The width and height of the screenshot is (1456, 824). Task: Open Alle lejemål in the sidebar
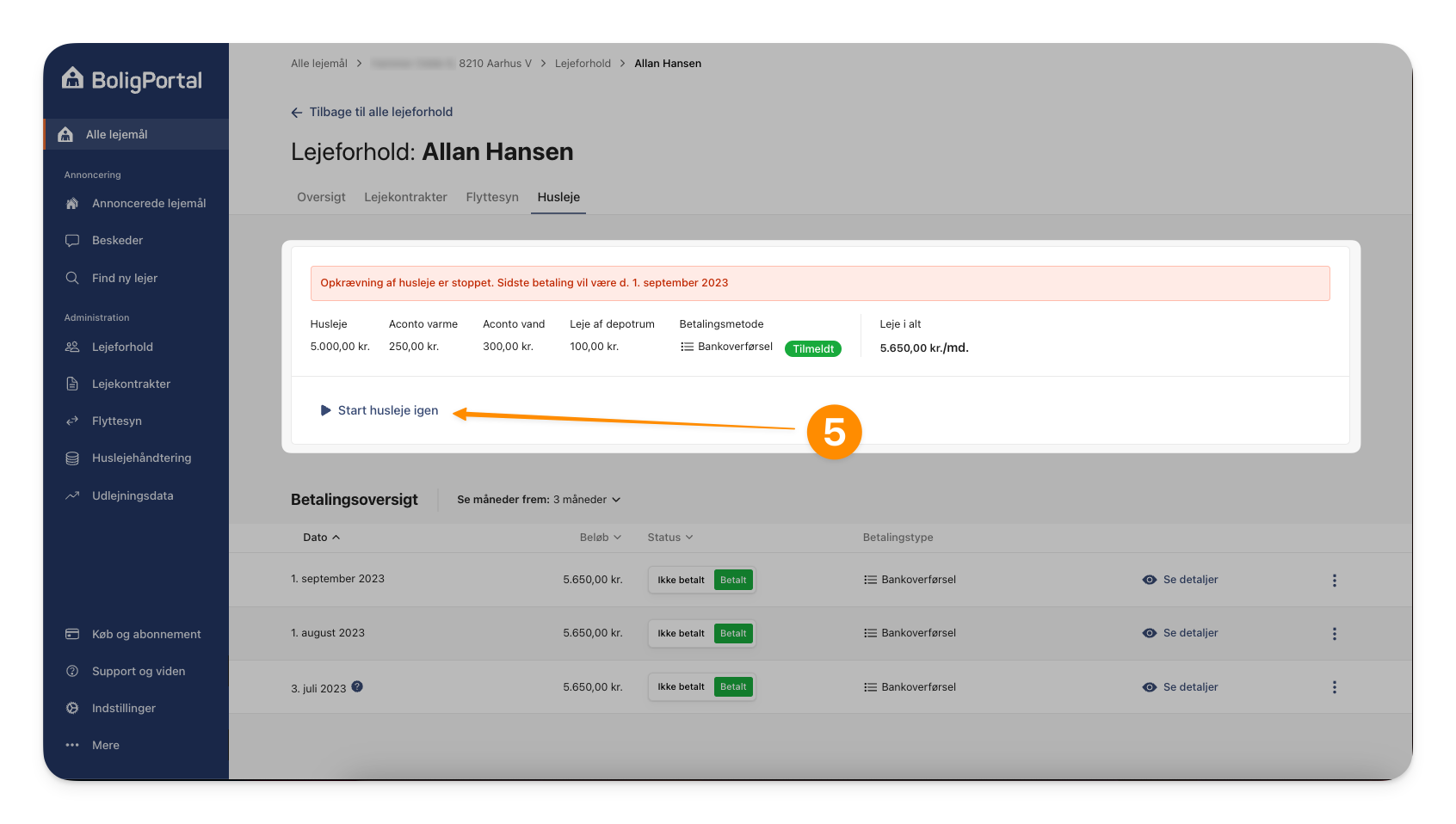point(136,134)
